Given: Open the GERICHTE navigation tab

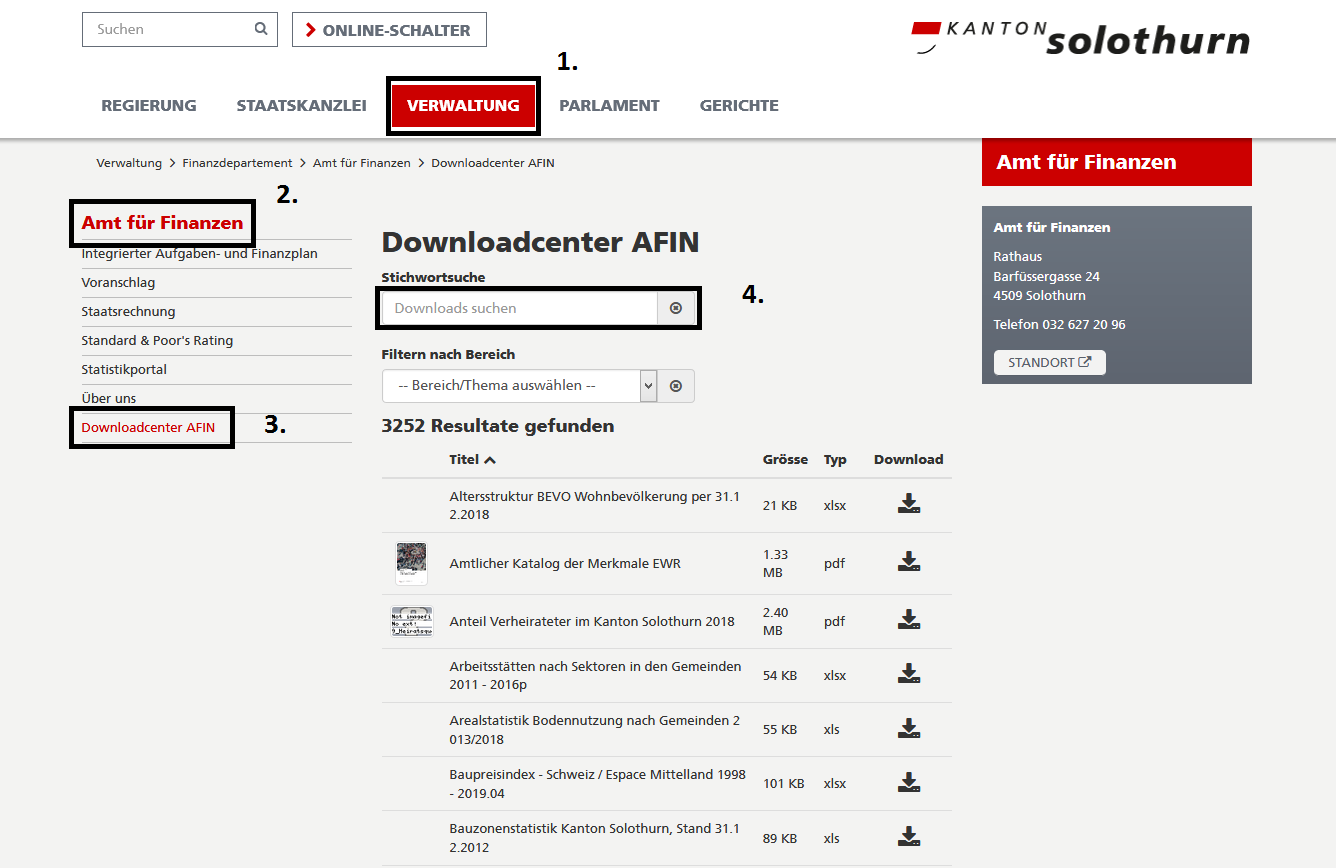Looking at the screenshot, I should tap(738, 105).
